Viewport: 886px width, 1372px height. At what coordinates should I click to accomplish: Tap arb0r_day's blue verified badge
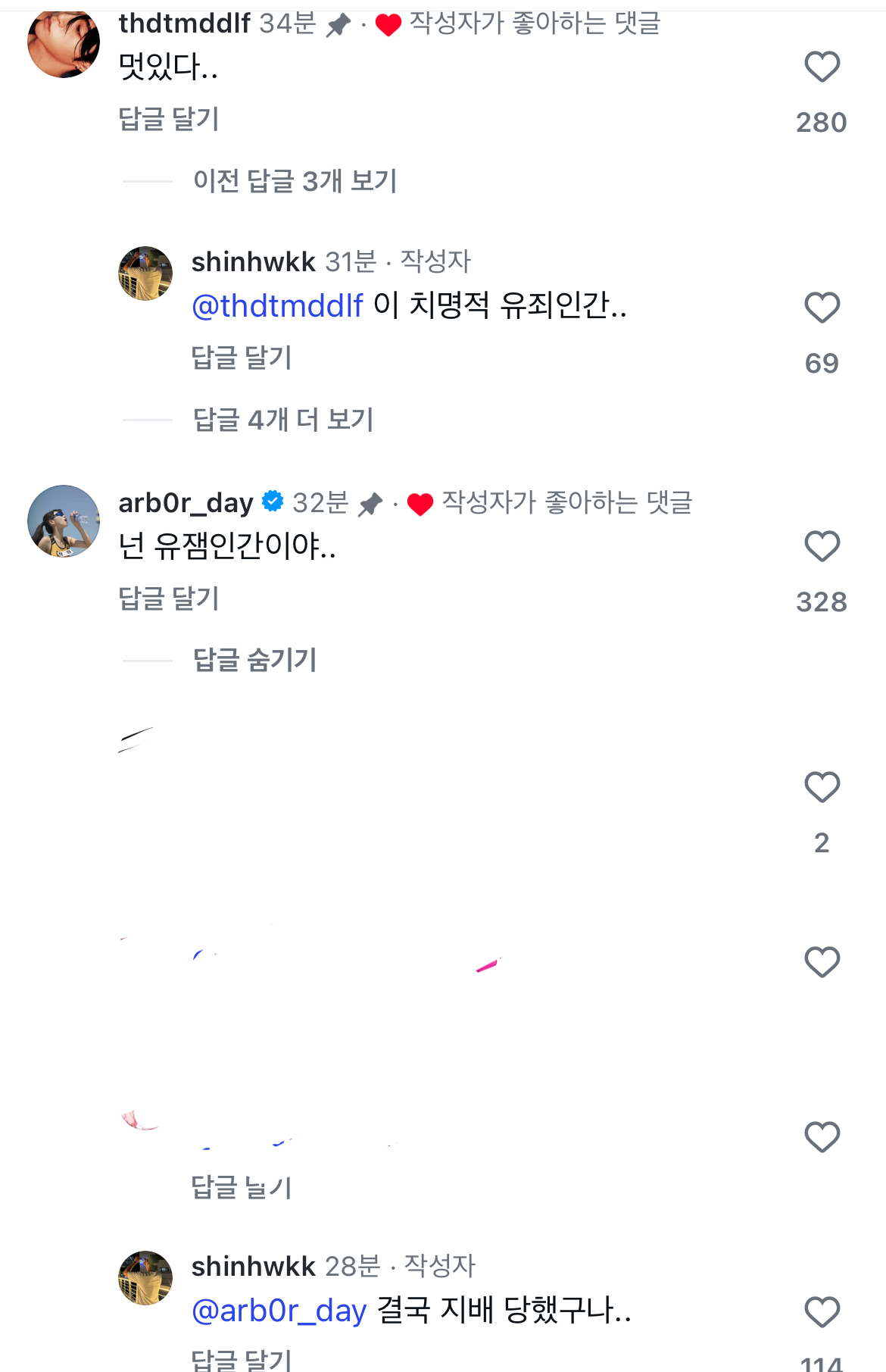pos(273,502)
